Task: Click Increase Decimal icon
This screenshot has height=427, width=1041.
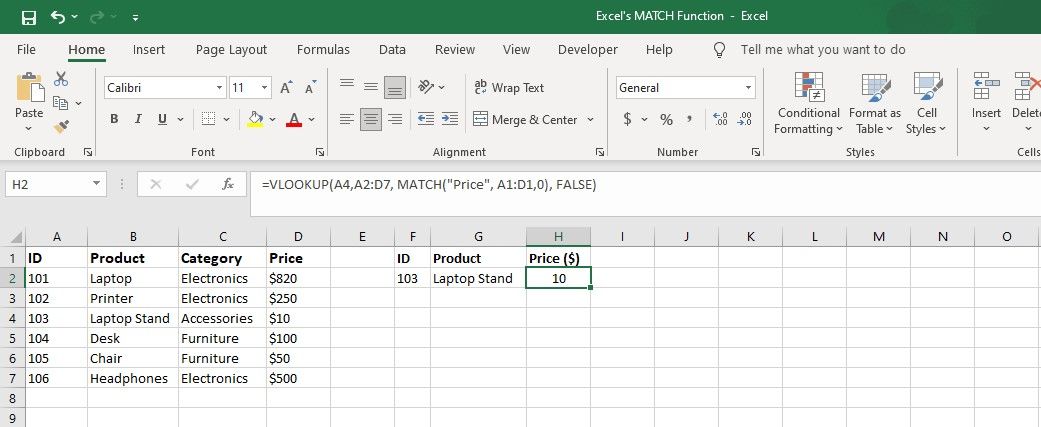Action: [720, 120]
